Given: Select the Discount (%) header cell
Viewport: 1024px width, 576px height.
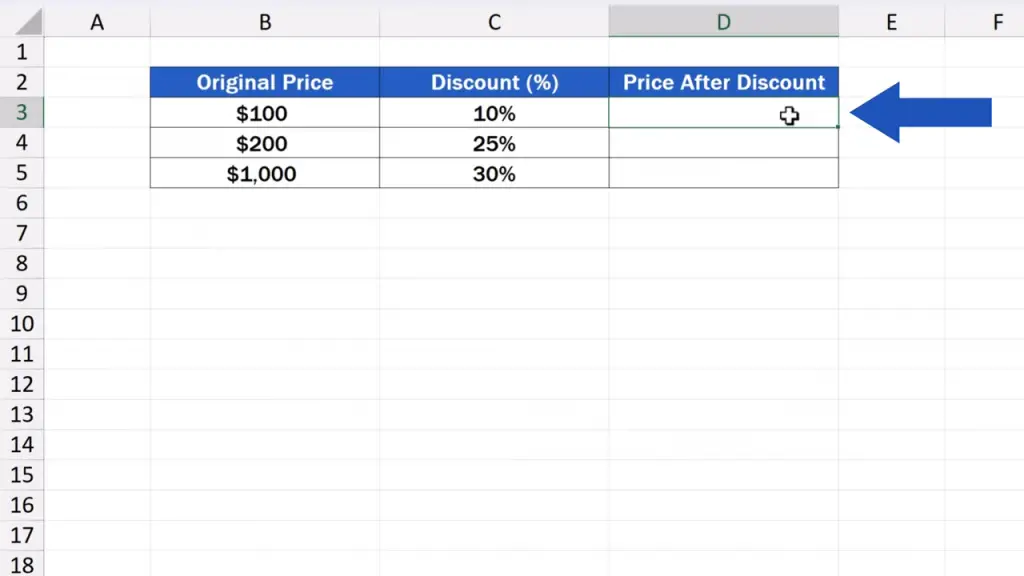Looking at the screenshot, I should pyautogui.click(x=494, y=82).
